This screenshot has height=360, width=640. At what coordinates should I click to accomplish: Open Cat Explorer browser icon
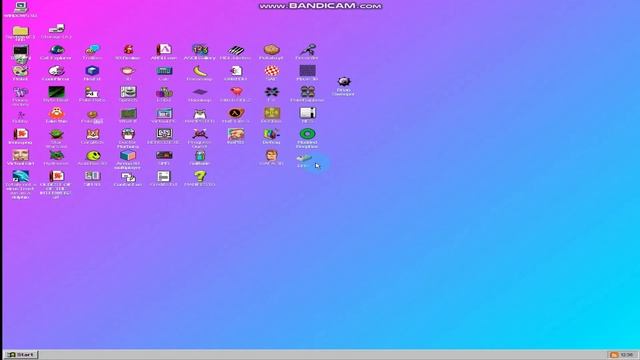pyautogui.click(x=56, y=50)
